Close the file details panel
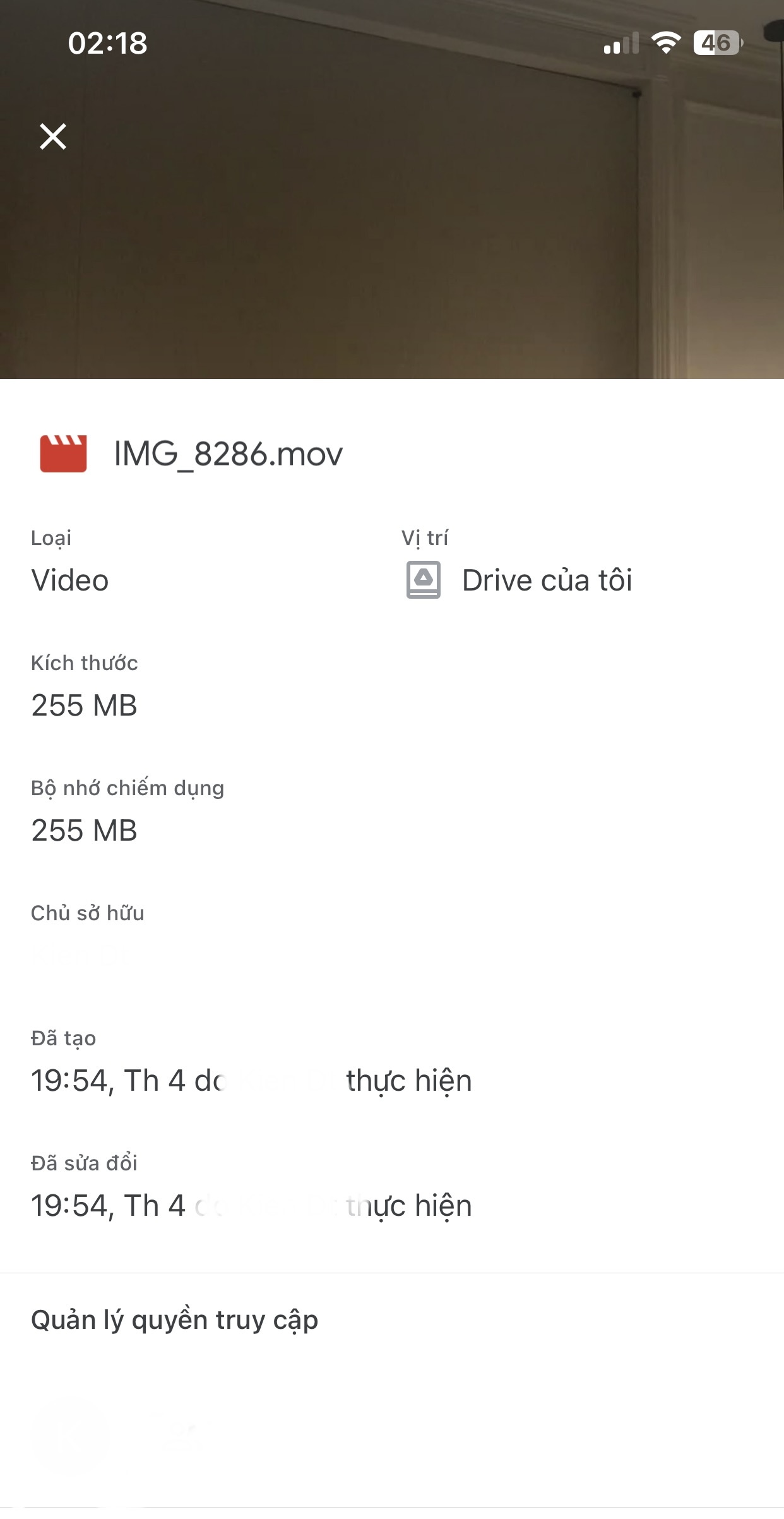The image size is (784, 1519). (x=53, y=136)
